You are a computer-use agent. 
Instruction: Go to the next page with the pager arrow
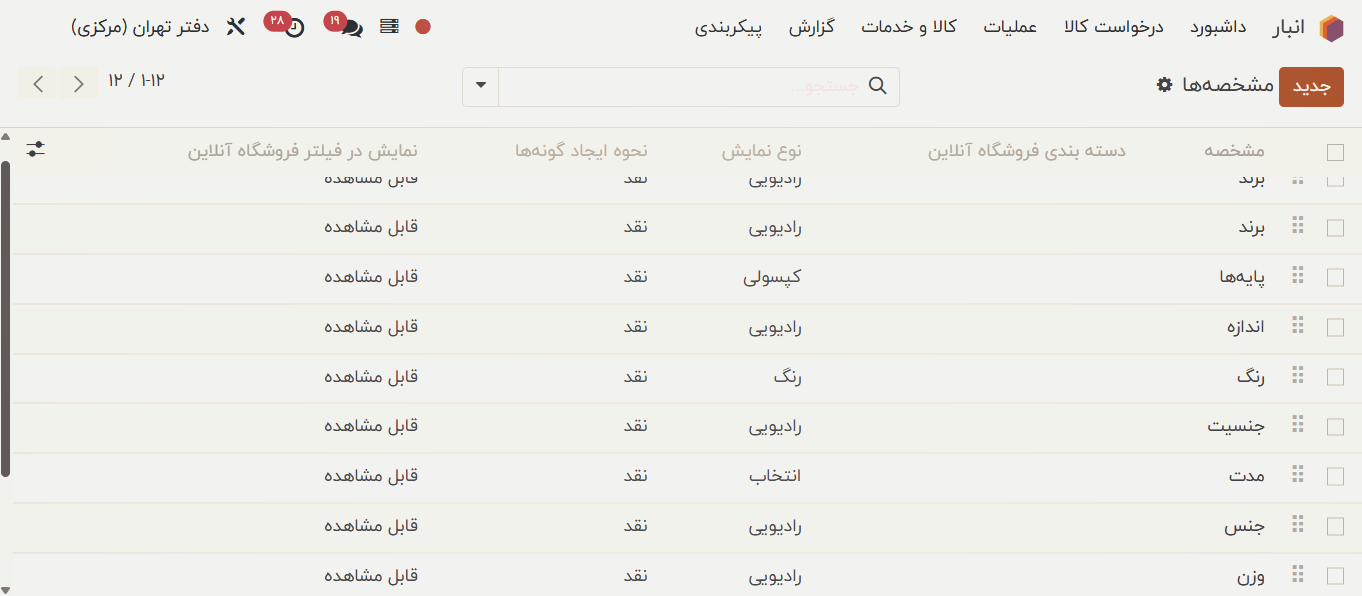(79, 84)
